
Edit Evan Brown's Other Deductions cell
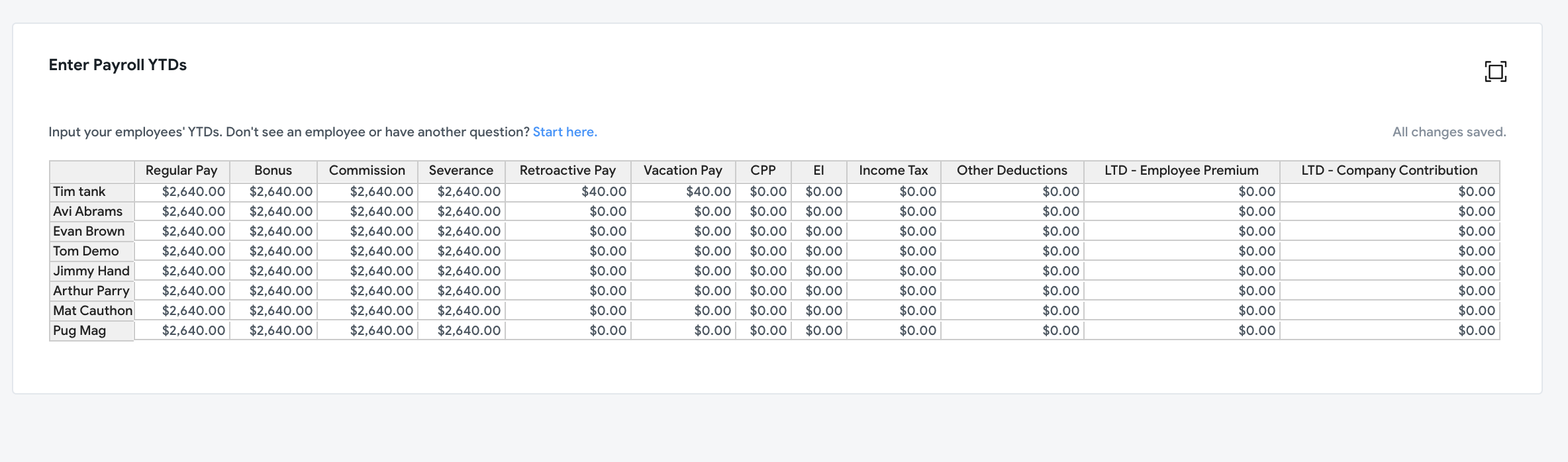click(x=1012, y=232)
